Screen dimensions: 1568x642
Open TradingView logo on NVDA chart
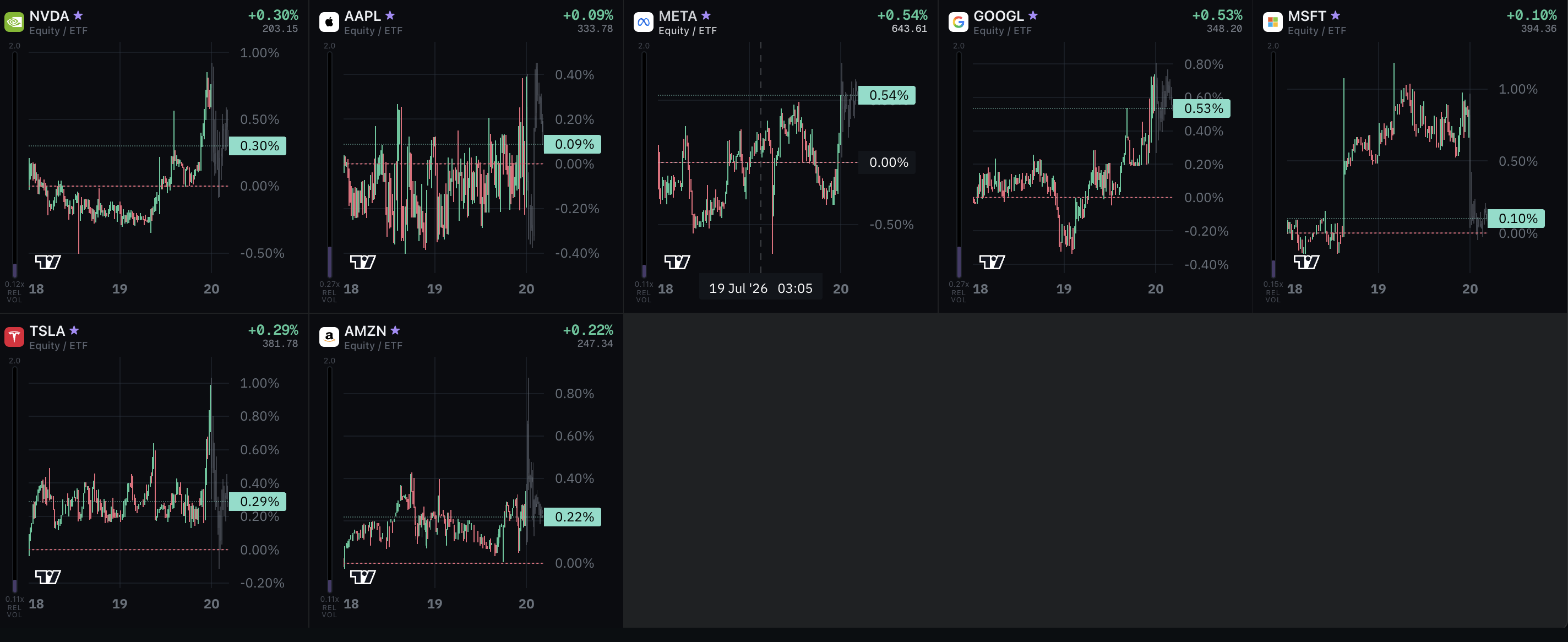click(x=48, y=262)
